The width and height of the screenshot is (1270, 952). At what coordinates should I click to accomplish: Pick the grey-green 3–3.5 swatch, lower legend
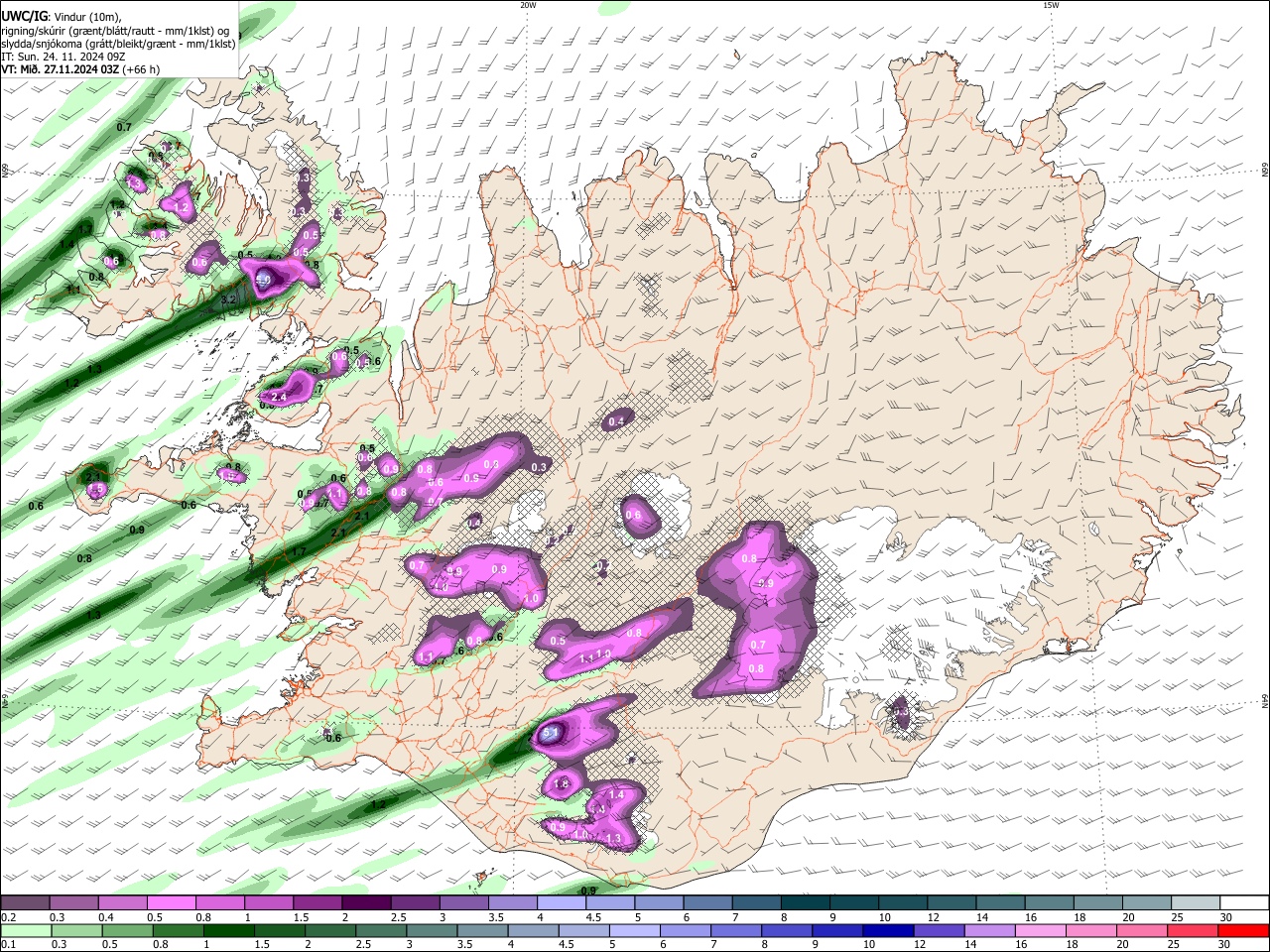pos(430,931)
